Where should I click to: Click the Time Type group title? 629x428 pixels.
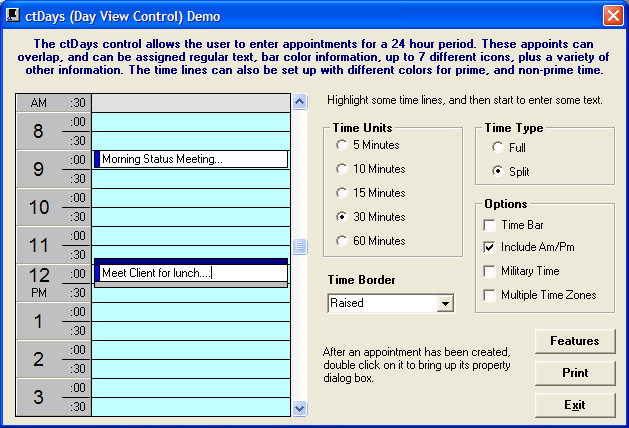click(514, 128)
